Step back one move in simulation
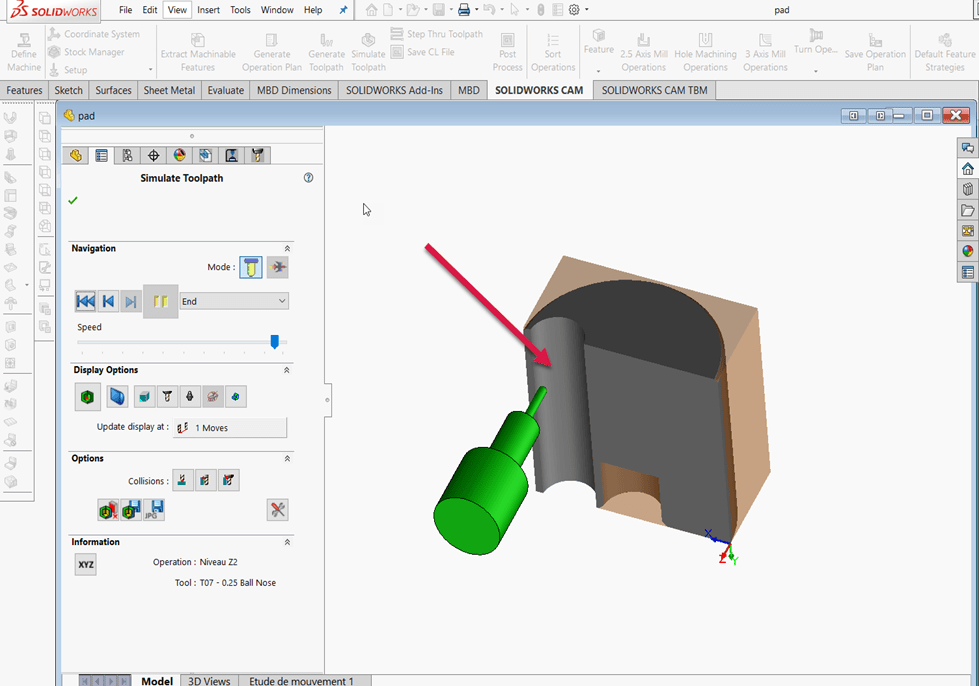This screenshot has height=686, width=979. click(108, 301)
